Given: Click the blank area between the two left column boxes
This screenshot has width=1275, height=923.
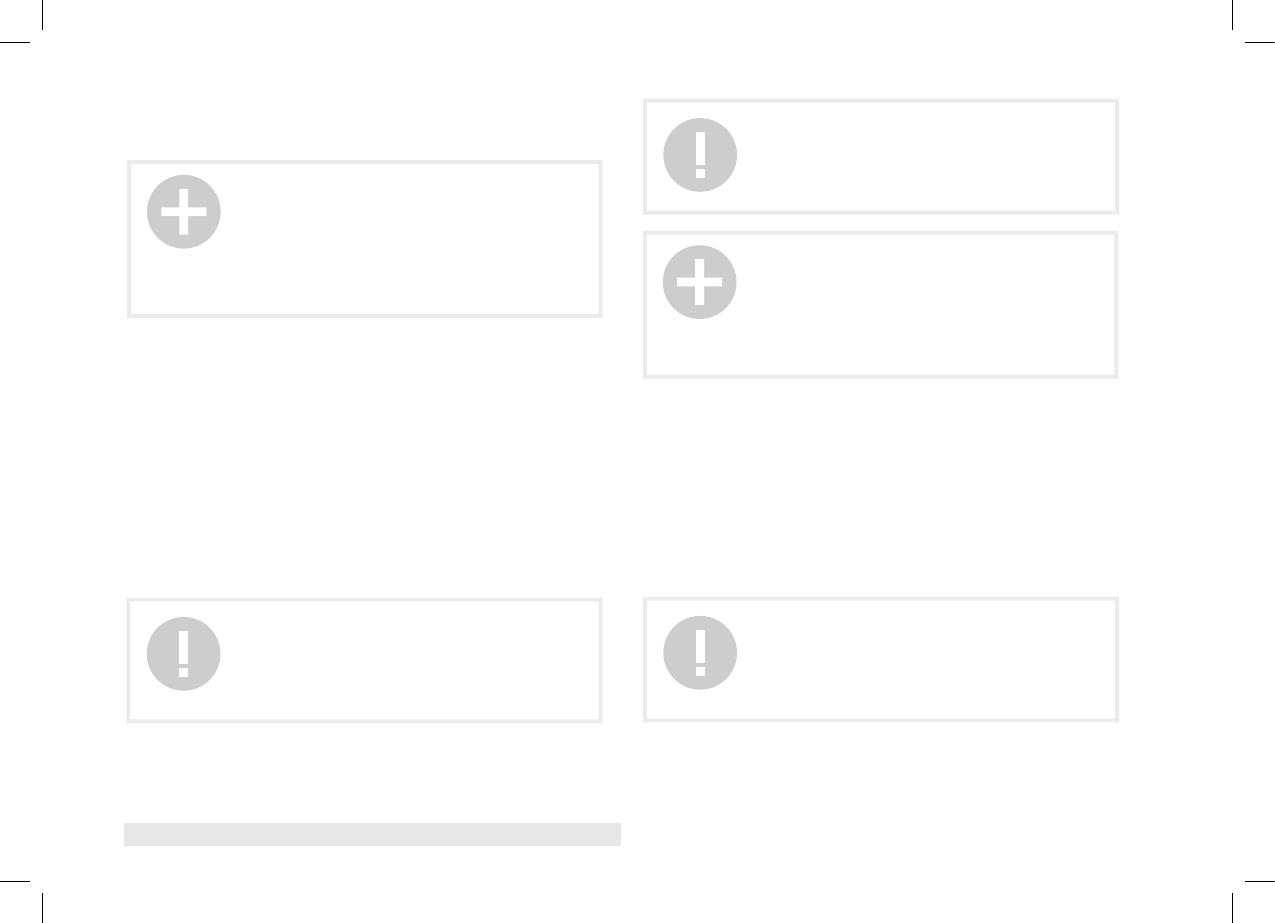Looking at the screenshot, I should click(364, 455).
